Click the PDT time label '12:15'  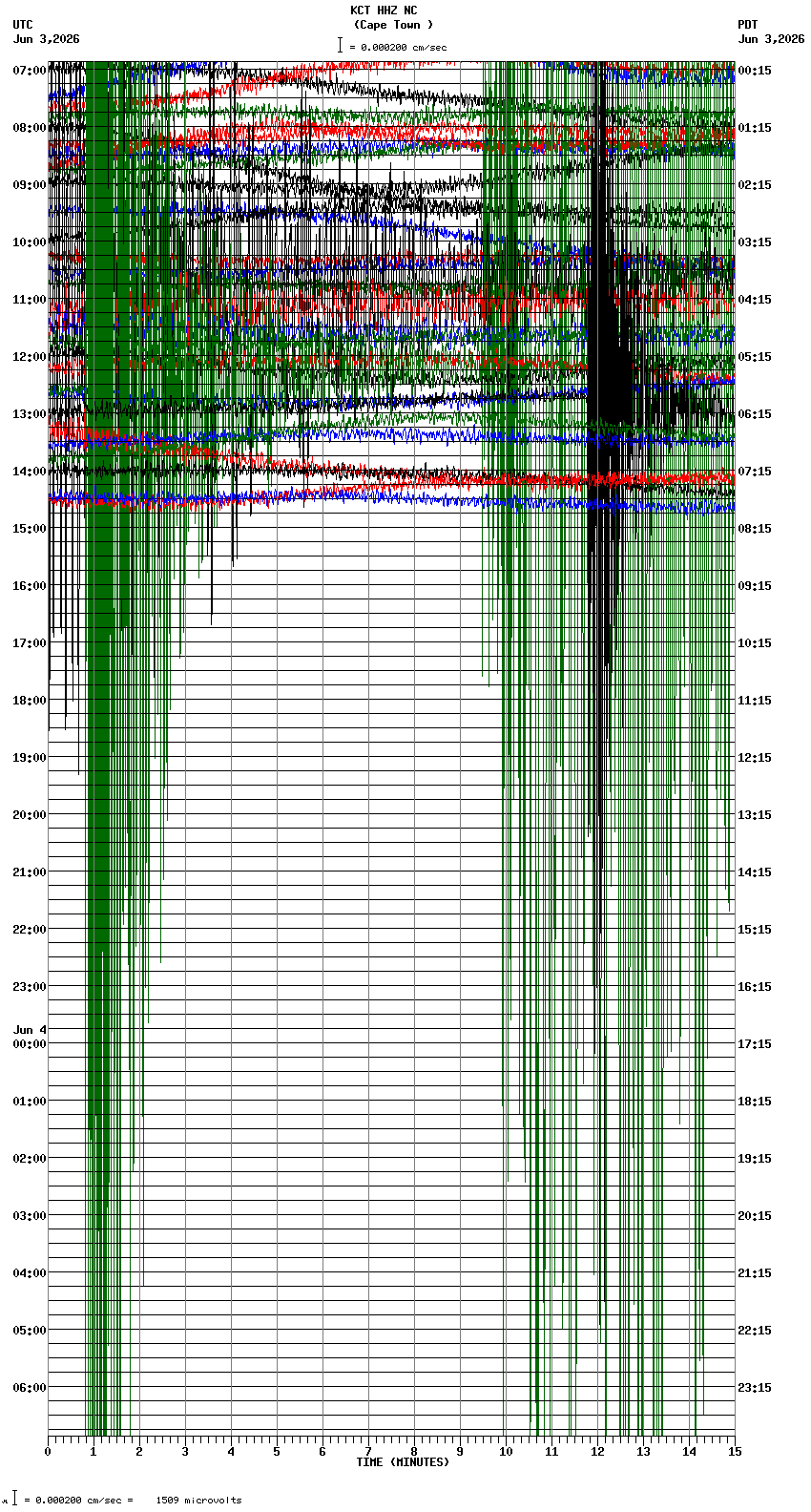755,758
